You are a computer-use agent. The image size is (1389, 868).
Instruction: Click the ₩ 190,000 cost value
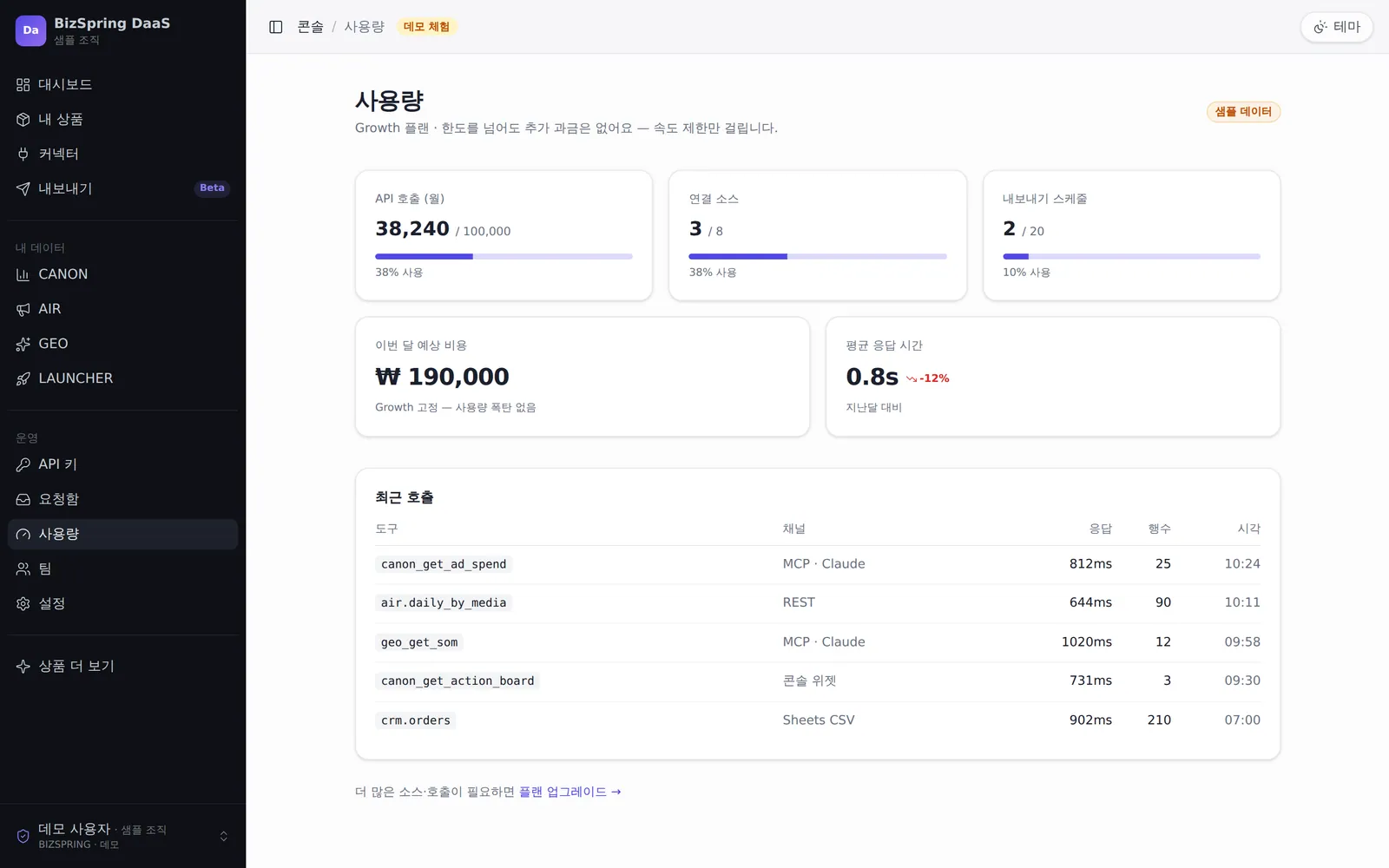click(x=442, y=377)
